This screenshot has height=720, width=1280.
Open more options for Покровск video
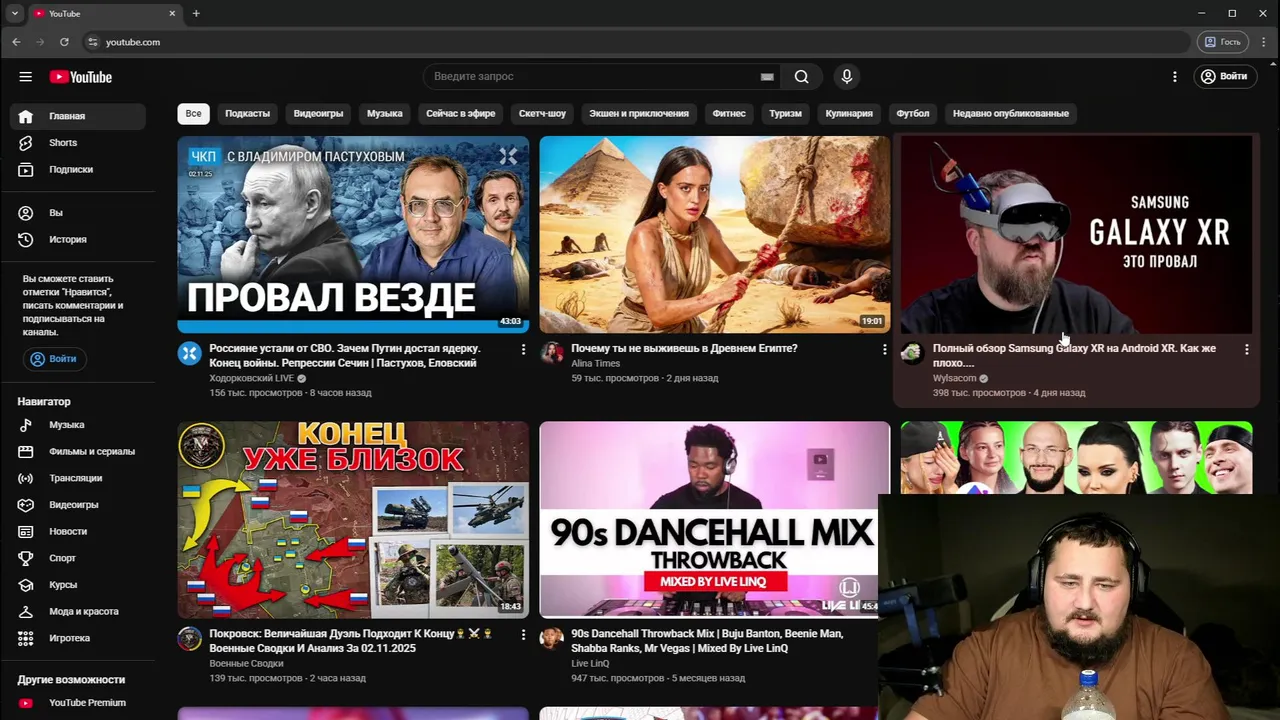tap(523, 634)
